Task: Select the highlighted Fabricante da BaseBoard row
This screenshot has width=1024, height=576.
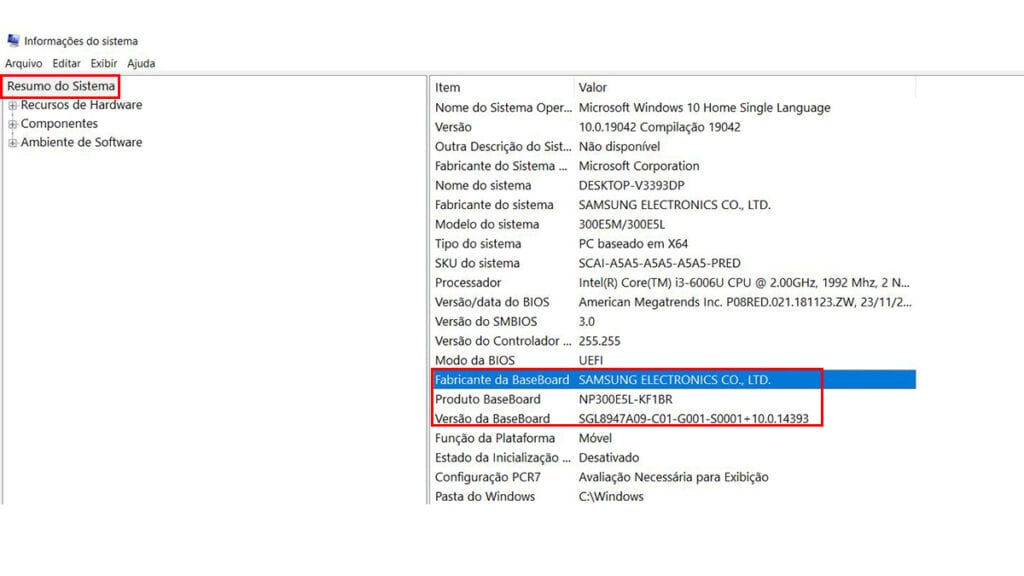Action: (673, 380)
